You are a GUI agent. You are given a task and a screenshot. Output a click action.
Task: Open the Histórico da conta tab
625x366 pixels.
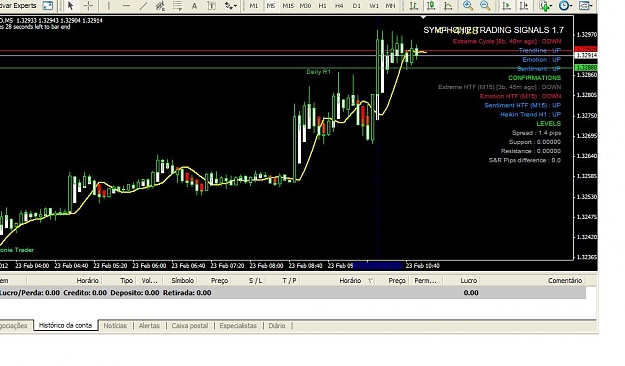[x=66, y=325]
